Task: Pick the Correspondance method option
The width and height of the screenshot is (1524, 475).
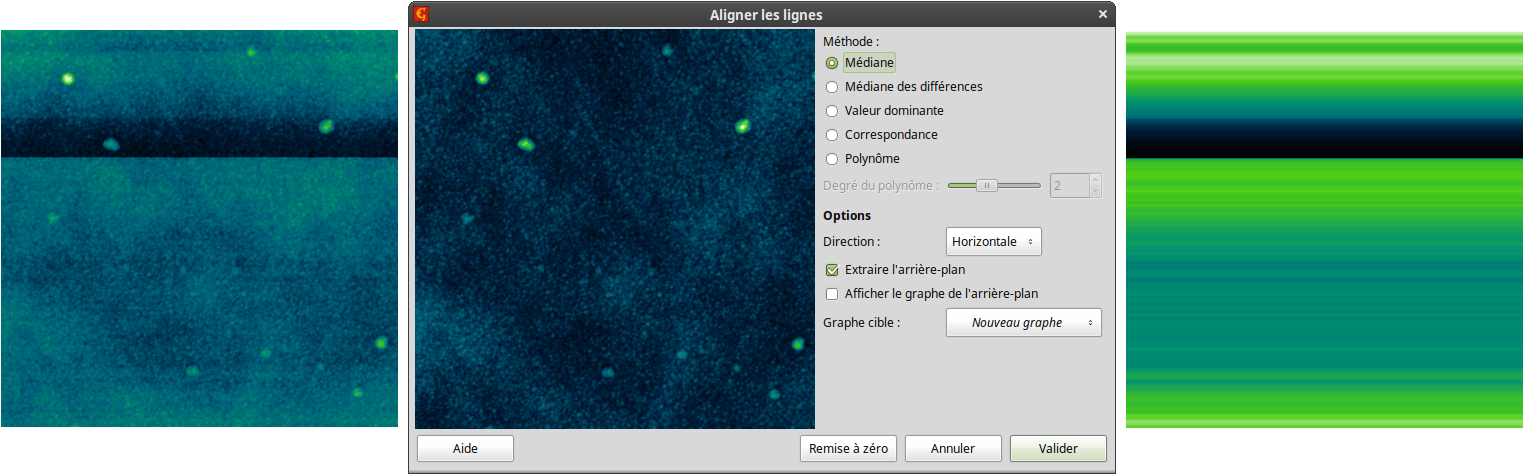Action: pyautogui.click(x=832, y=135)
